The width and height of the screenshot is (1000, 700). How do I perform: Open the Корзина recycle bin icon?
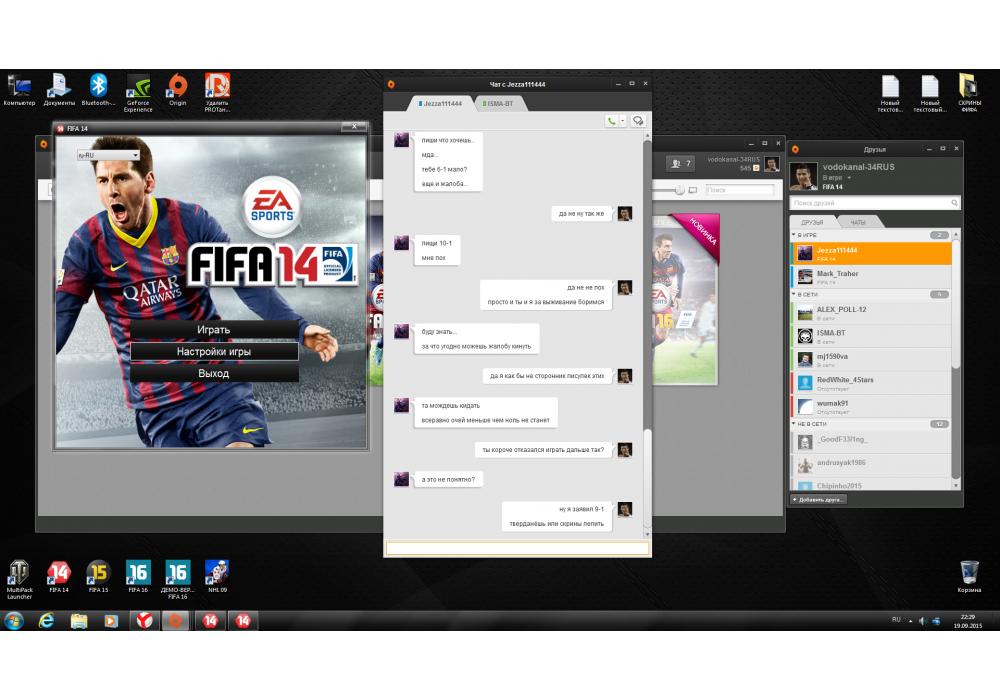tap(969, 576)
